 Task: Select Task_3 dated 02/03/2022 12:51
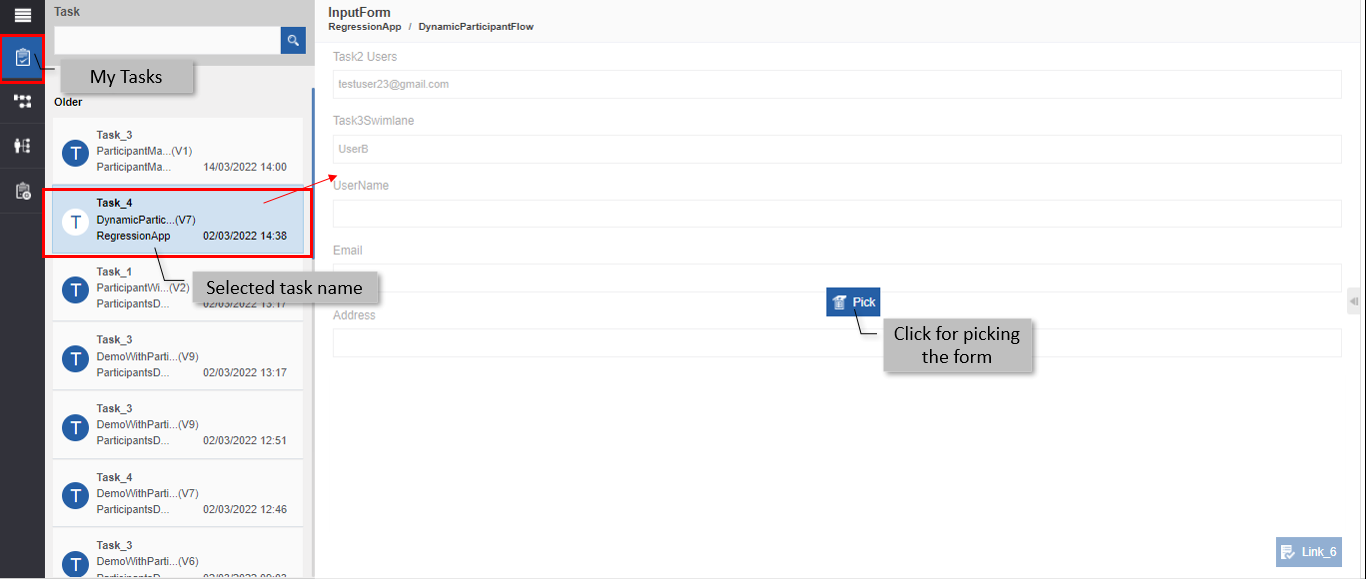(178, 424)
